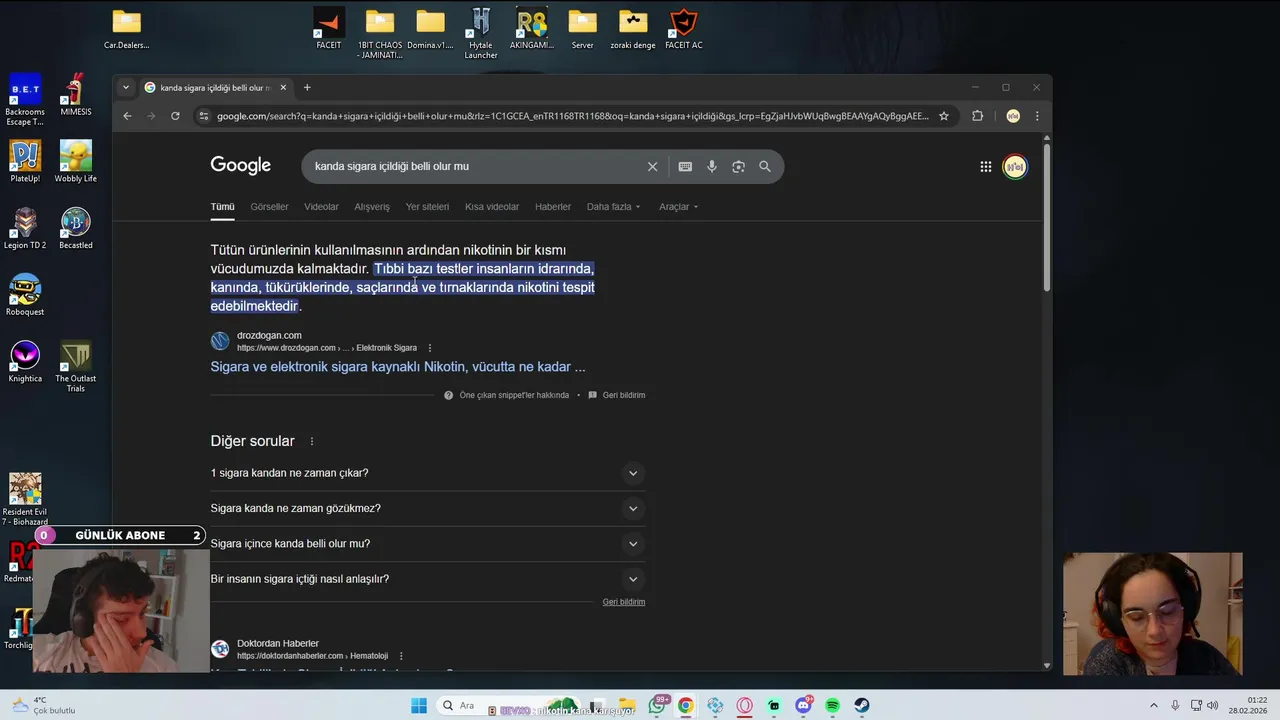The width and height of the screenshot is (1280, 720).
Task: Select the Legion TD 2 desktop icon
Action: click(x=25, y=229)
